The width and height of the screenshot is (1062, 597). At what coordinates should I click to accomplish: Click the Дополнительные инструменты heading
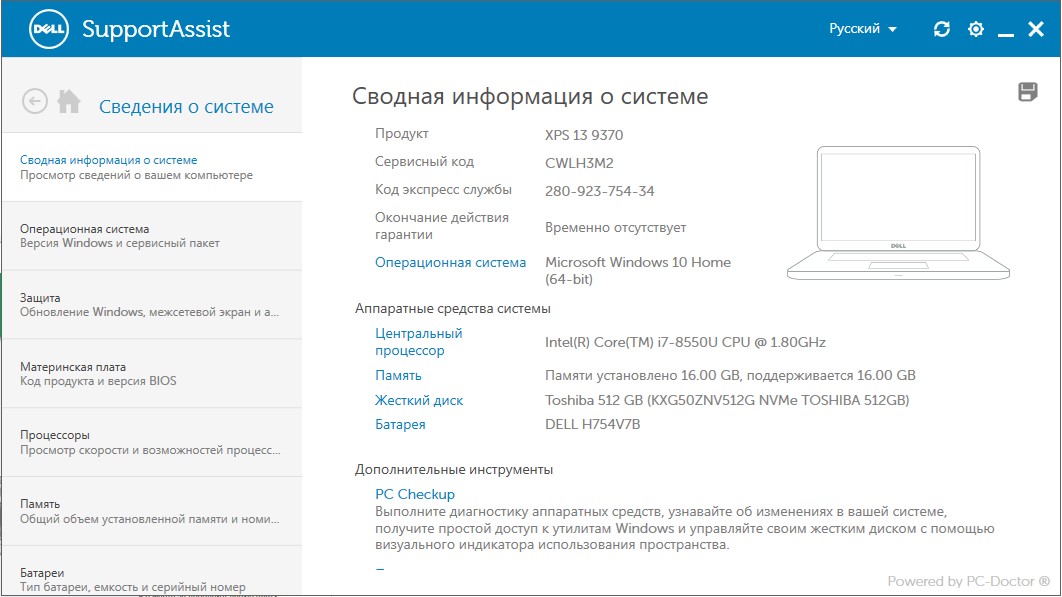click(x=454, y=469)
